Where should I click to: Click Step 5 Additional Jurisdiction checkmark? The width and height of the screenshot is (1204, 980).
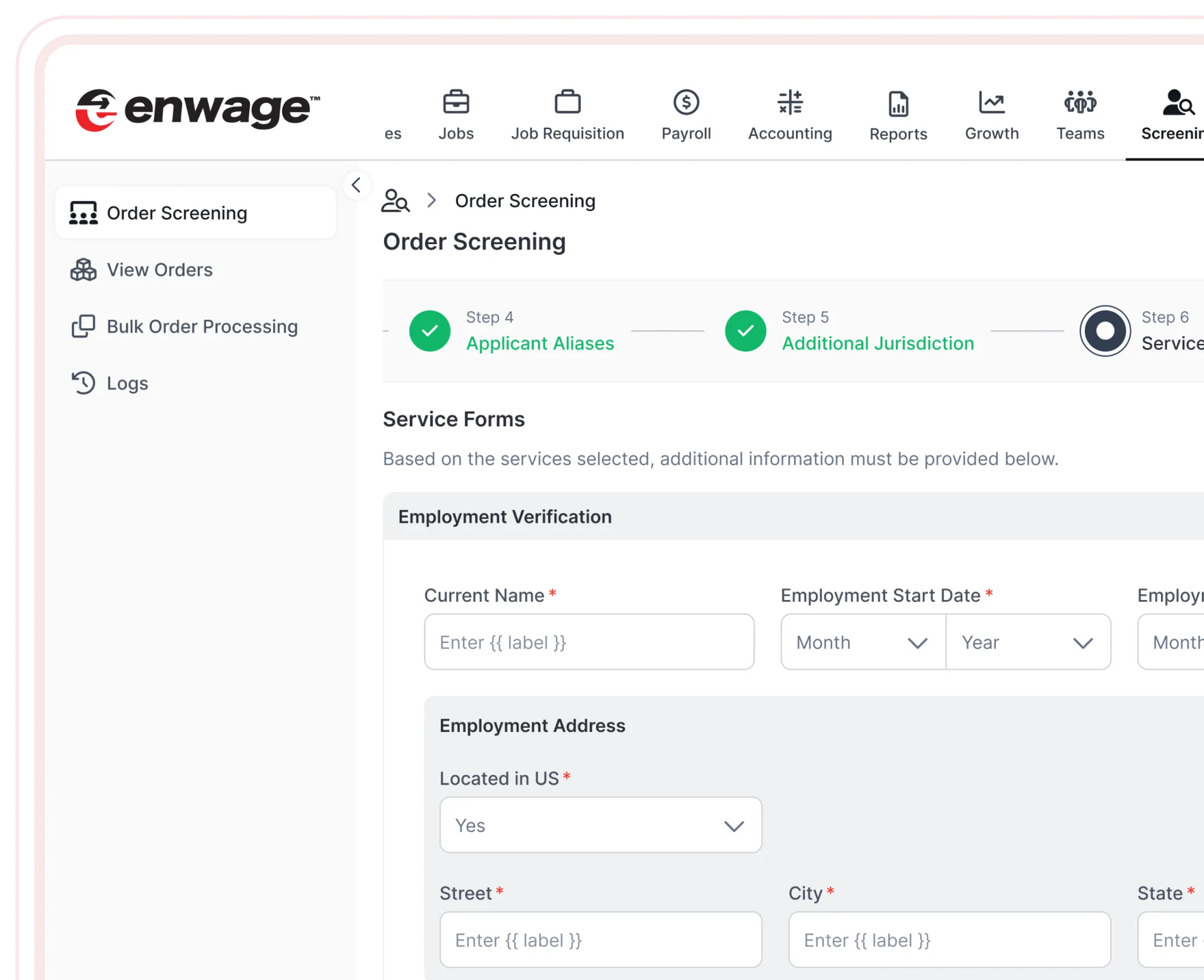pyautogui.click(x=745, y=331)
